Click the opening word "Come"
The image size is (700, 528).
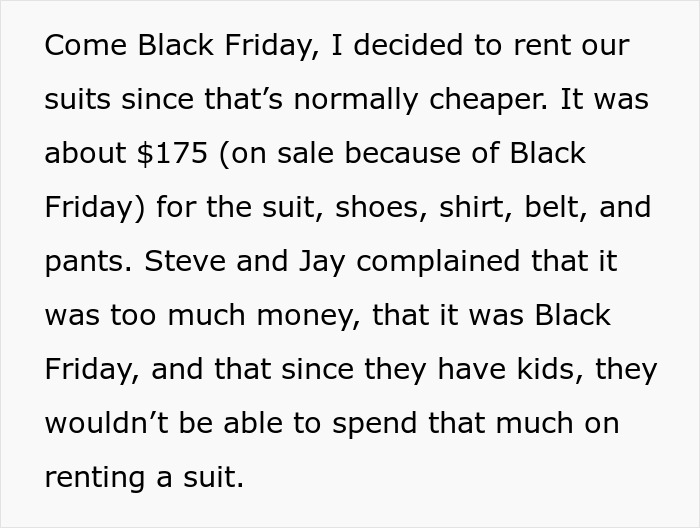[86, 46]
